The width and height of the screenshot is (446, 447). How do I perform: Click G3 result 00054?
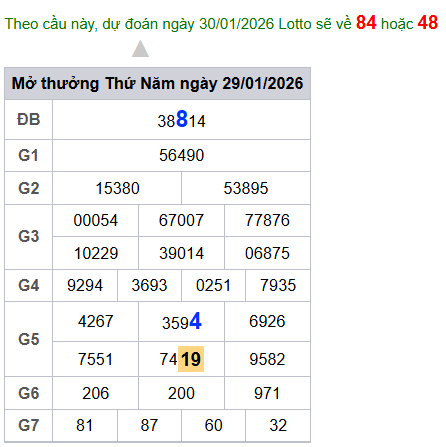(96, 220)
